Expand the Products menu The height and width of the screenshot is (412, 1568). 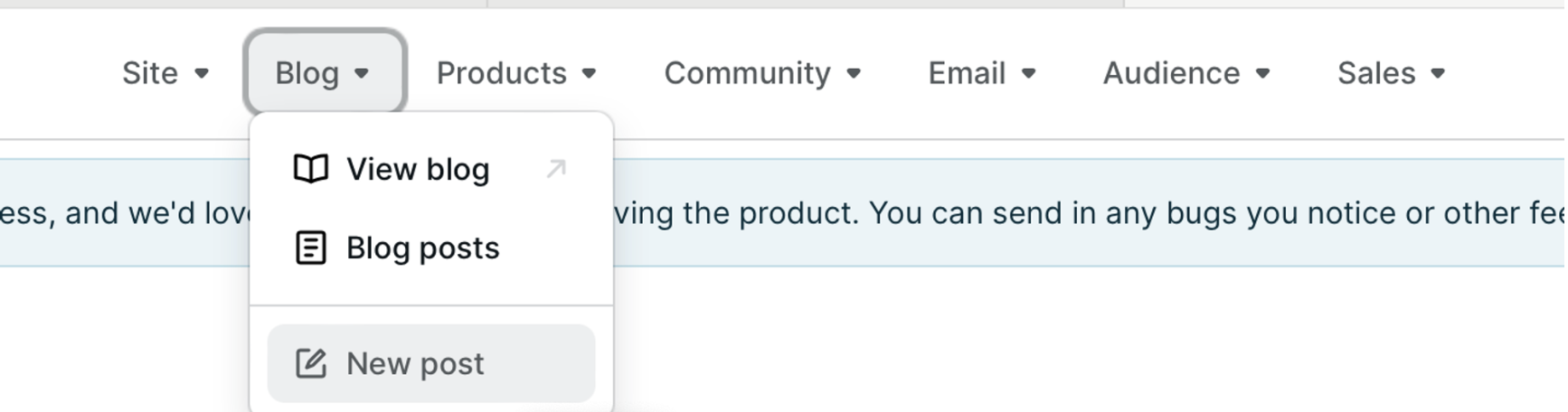(x=515, y=73)
